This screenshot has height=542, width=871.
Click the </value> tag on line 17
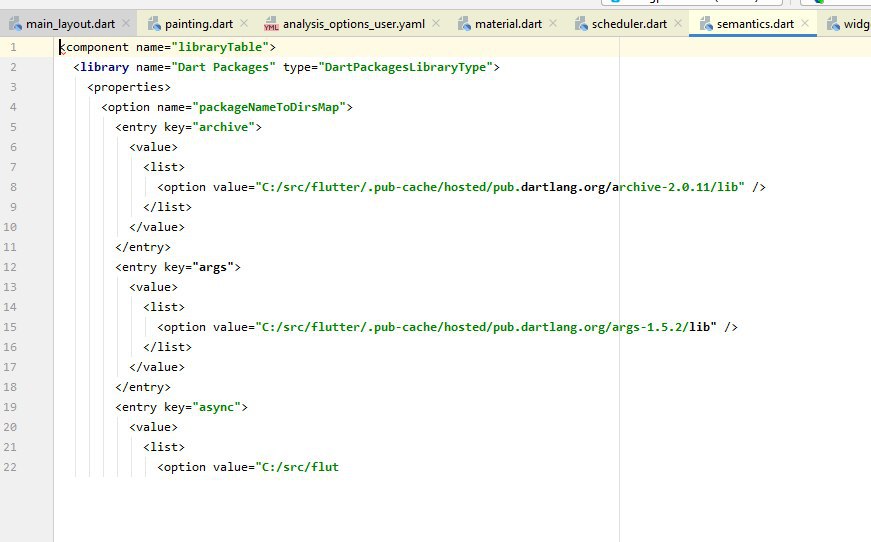(157, 367)
